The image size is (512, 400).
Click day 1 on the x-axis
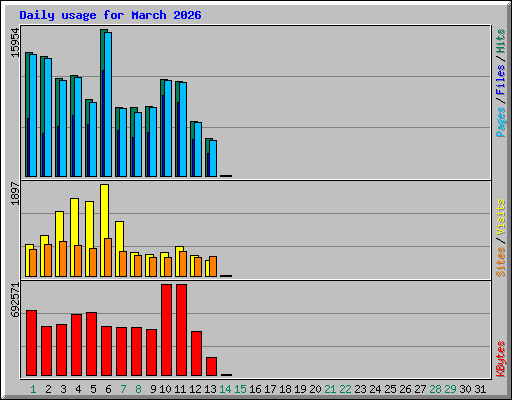tap(33, 389)
